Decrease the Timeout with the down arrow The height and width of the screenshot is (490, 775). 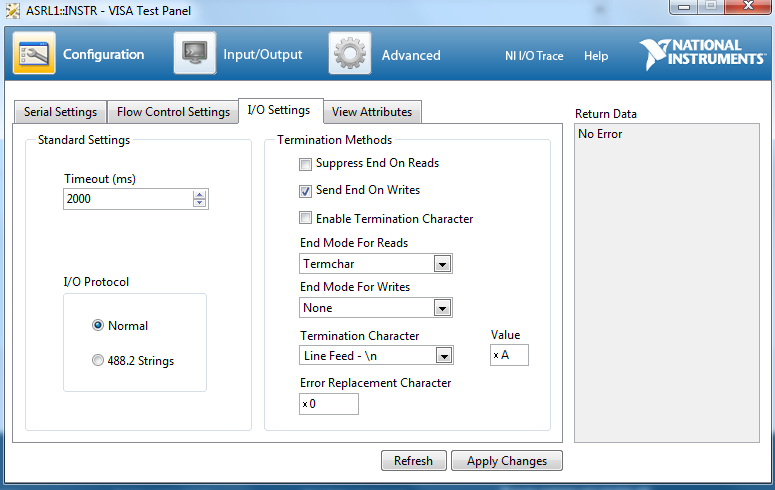click(200, 203)
